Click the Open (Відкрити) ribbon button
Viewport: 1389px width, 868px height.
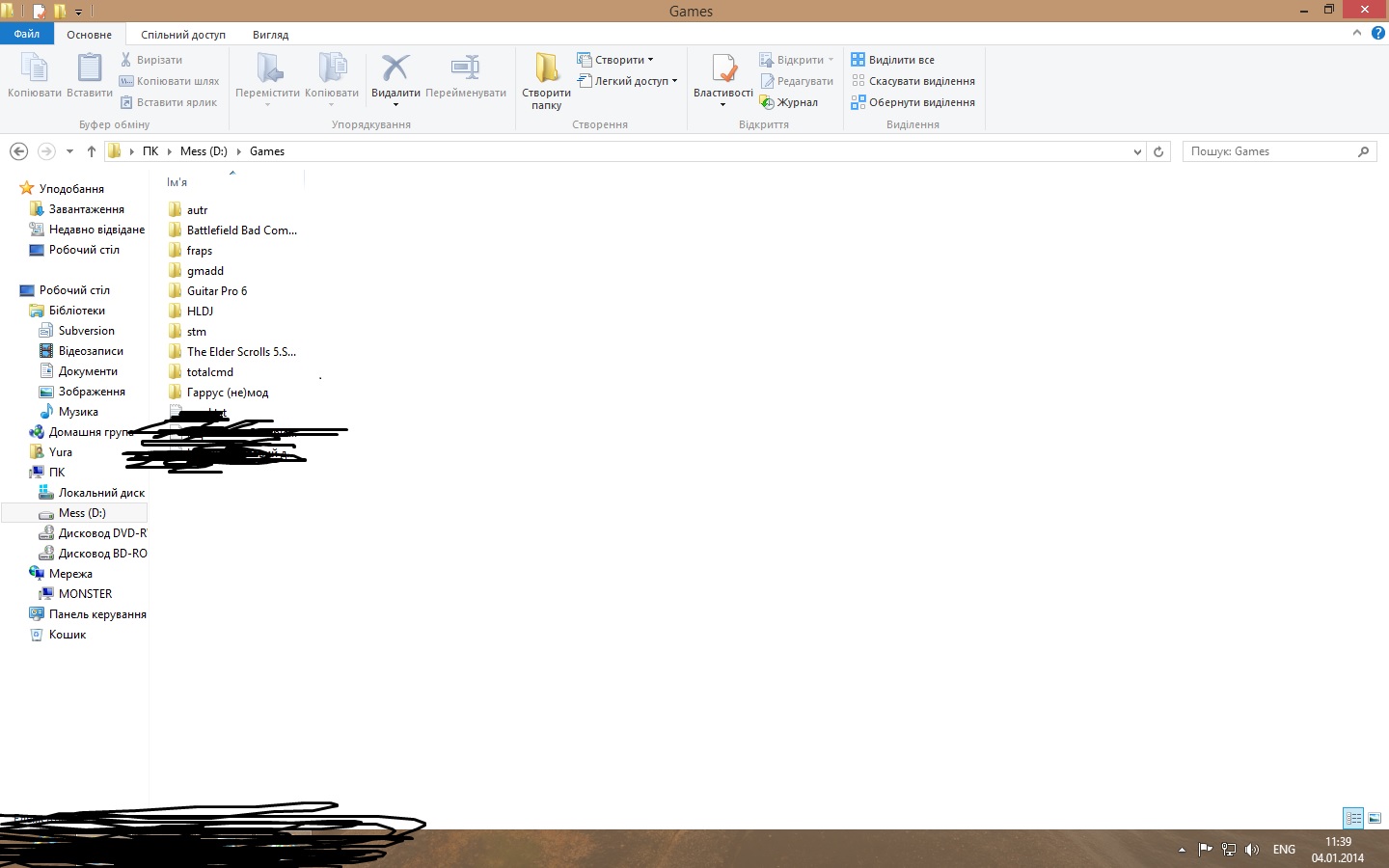(797, 60)
